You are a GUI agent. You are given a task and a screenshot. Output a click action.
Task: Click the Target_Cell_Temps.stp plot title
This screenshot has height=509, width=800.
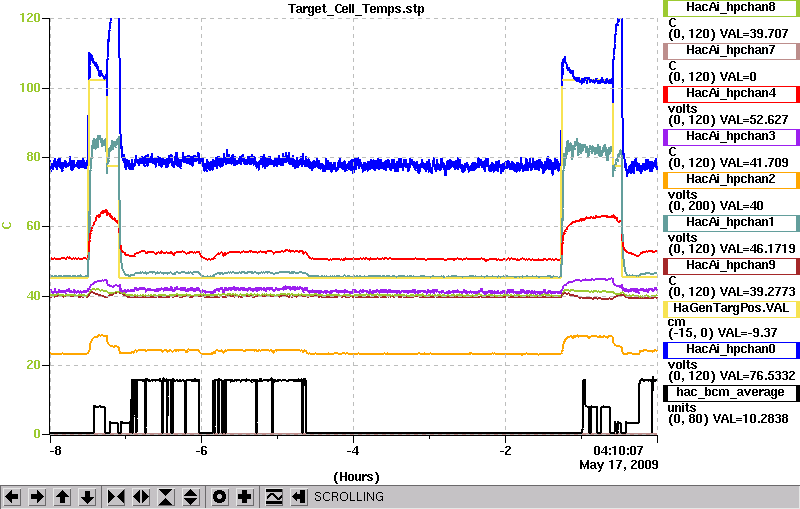click(356, 9)
